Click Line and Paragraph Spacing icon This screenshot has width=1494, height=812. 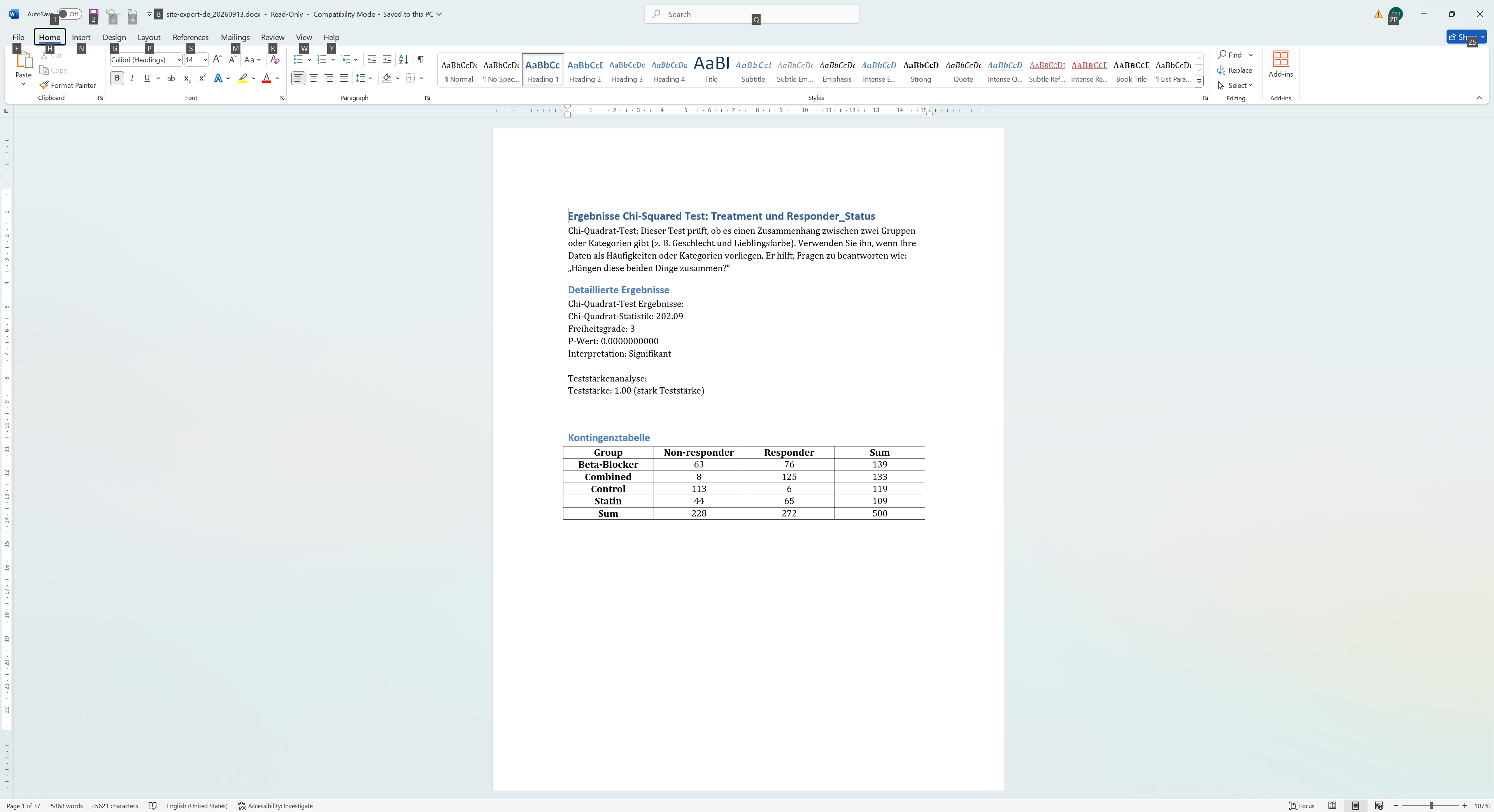pos(361,78)
